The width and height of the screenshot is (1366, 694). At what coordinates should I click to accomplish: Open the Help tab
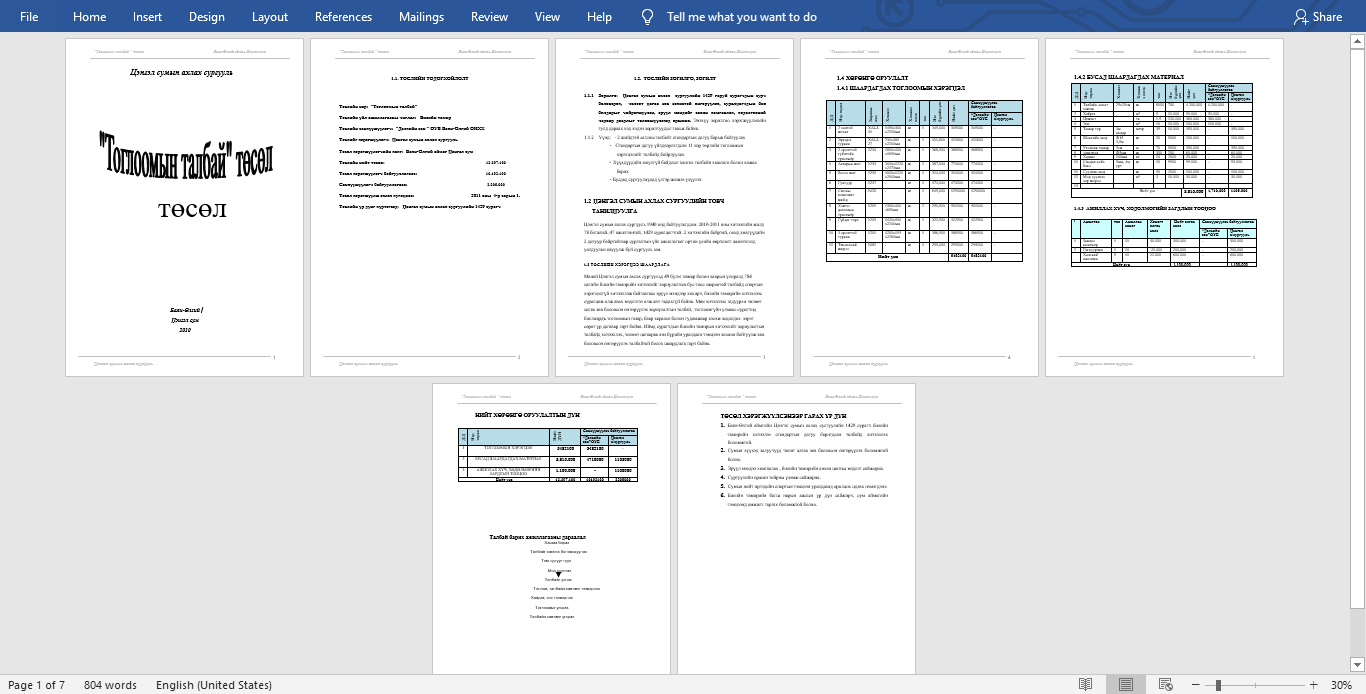599,16
